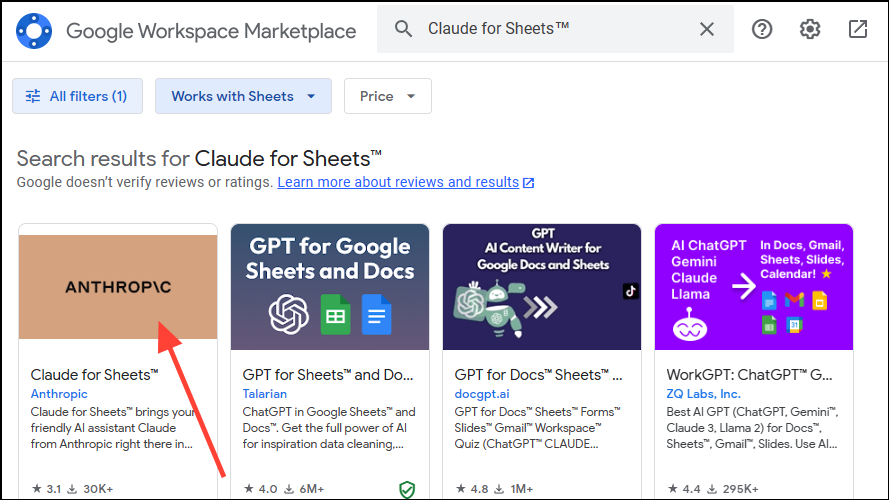The width and height of the screenshot is (889, 500).
Task: Click the download icon next to 6M+
Action: 289,489
